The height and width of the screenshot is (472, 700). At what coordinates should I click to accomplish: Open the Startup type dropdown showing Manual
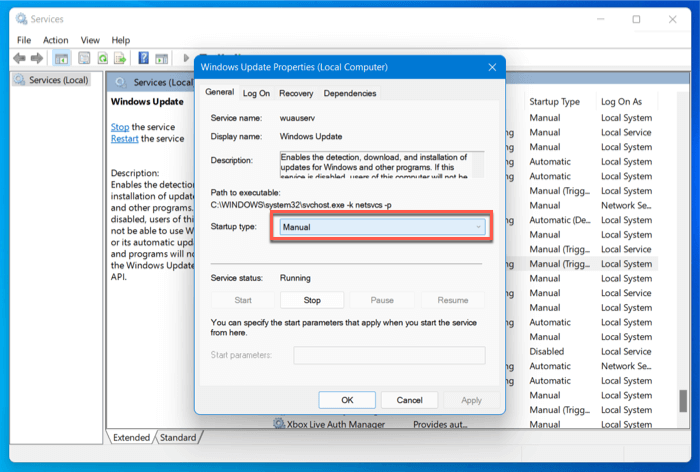(382, 227)
